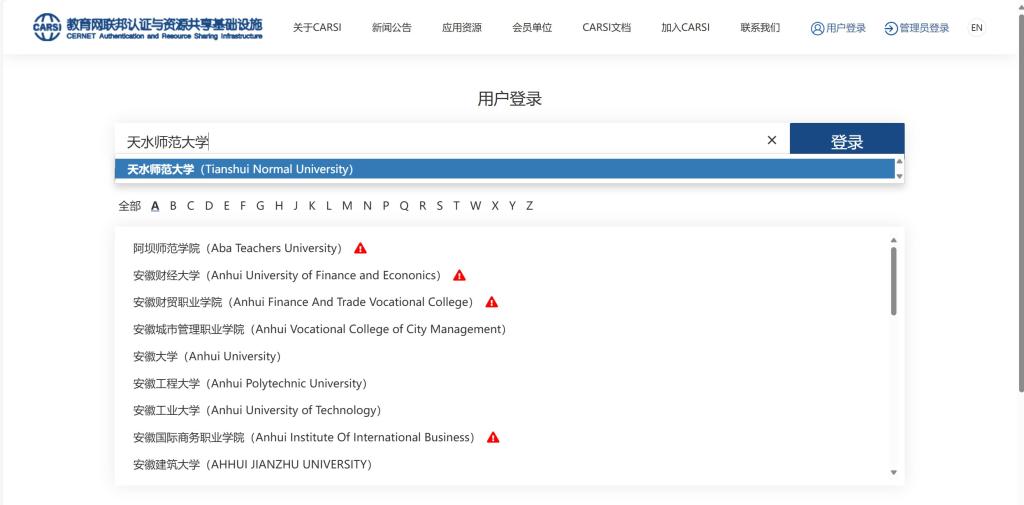Click the warning icon next to Anhui University of Finance
1024x505 pixels.
coord(459,275)
